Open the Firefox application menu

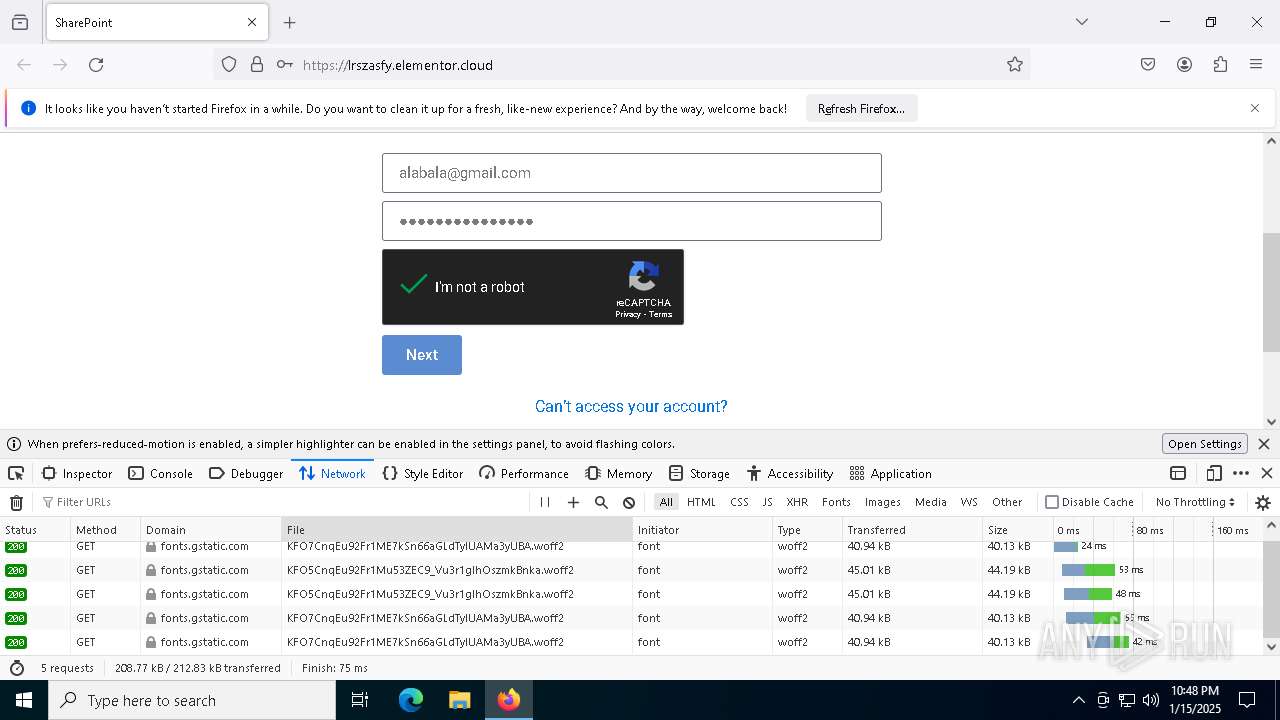1256,65
